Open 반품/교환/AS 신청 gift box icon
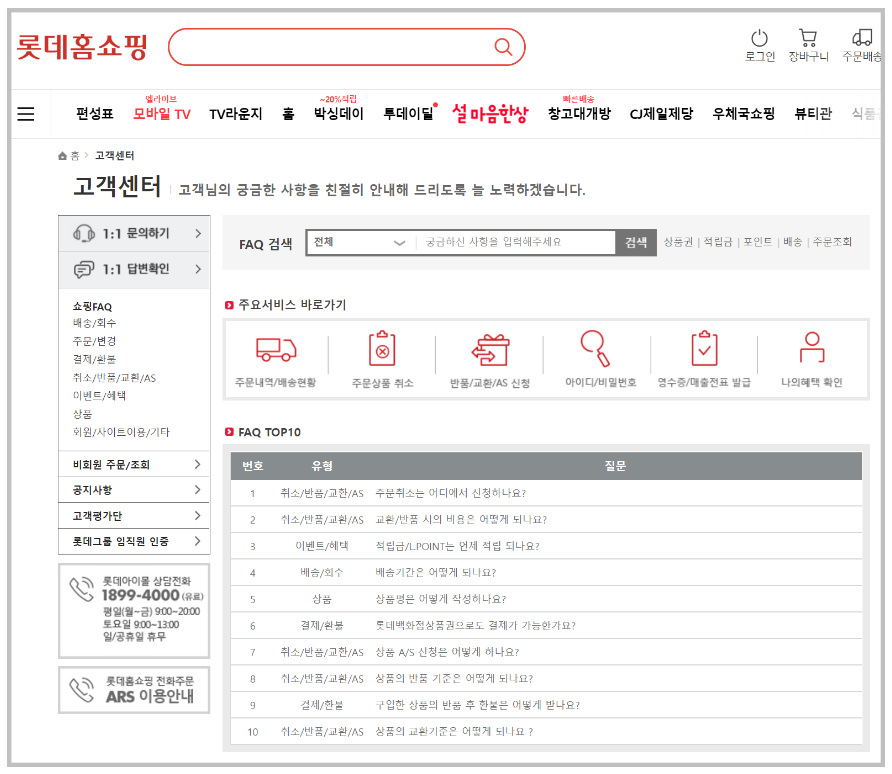892x774 pixels. 490,349
